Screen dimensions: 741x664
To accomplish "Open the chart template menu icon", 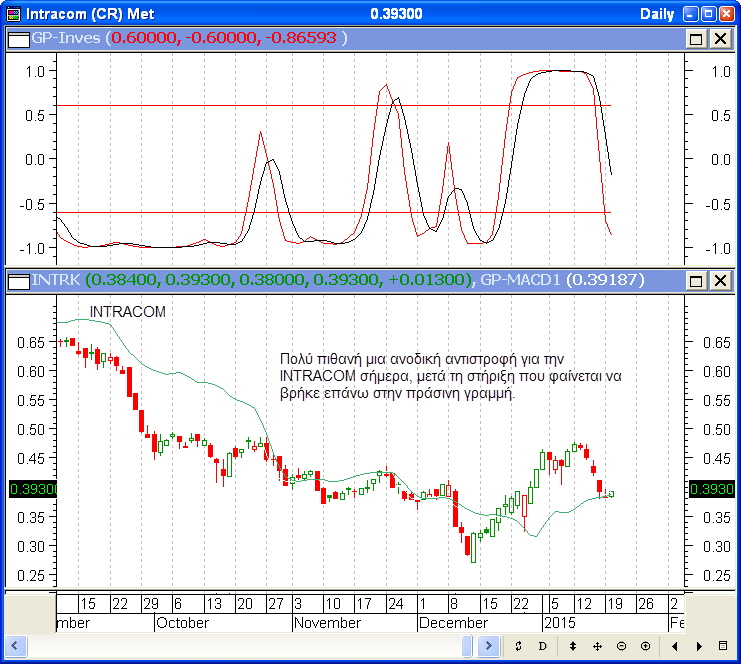I will click(x=723, y=646).
